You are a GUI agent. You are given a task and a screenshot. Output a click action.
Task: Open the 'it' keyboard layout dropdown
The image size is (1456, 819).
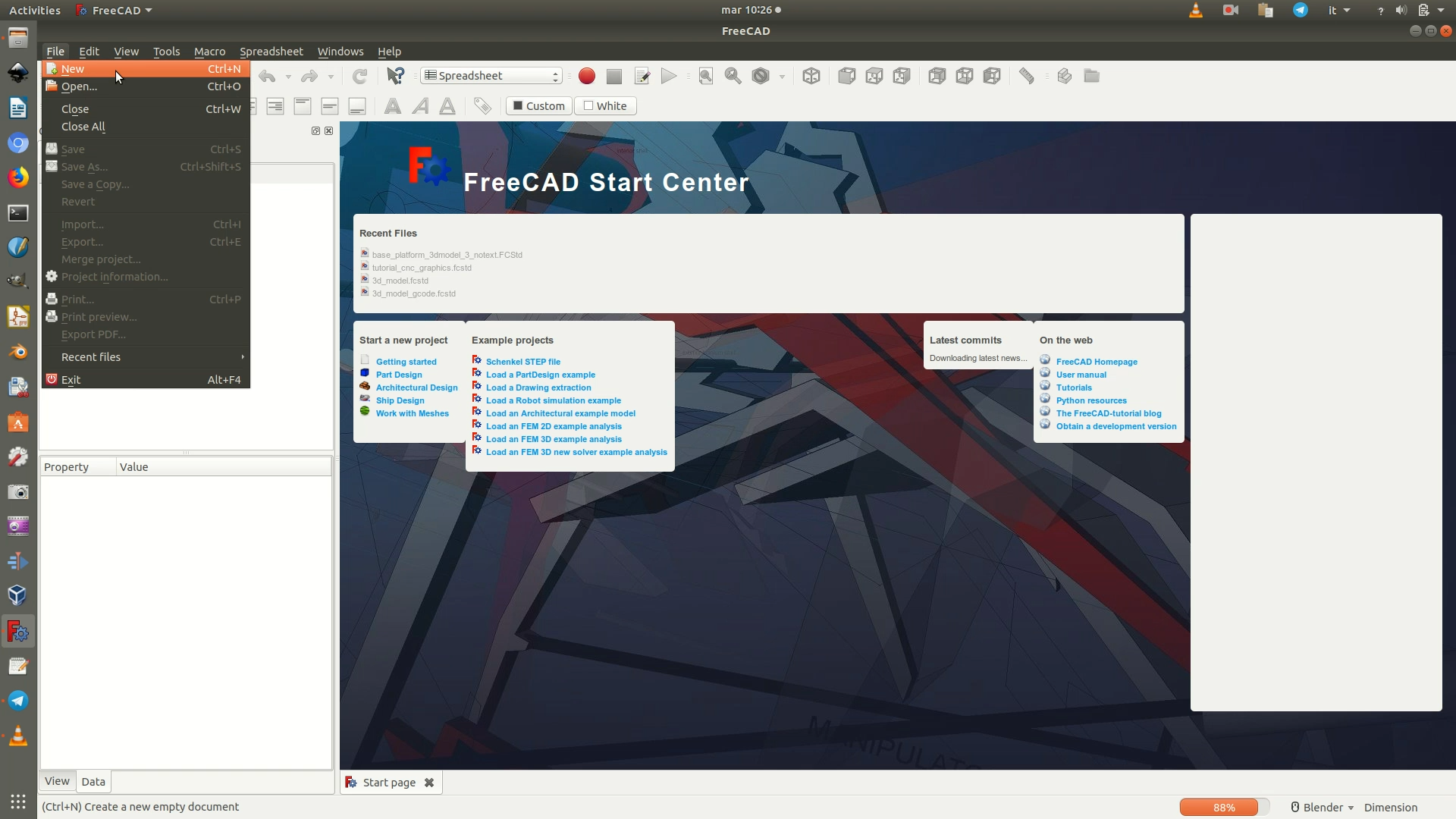click(x=1338, y=10)
